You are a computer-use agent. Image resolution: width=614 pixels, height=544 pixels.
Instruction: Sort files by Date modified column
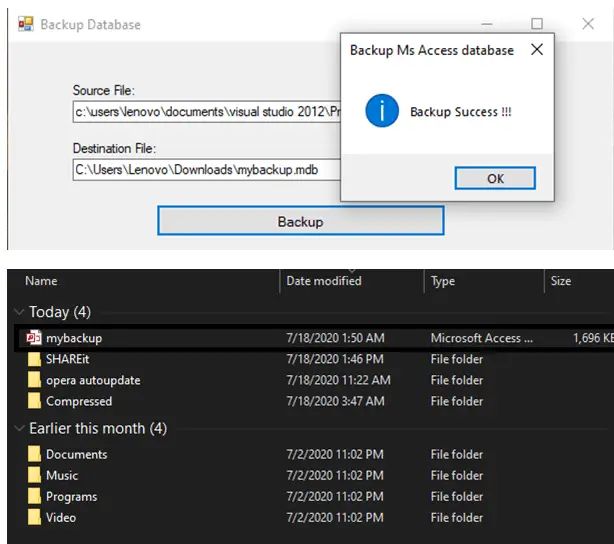coord(324,281)
